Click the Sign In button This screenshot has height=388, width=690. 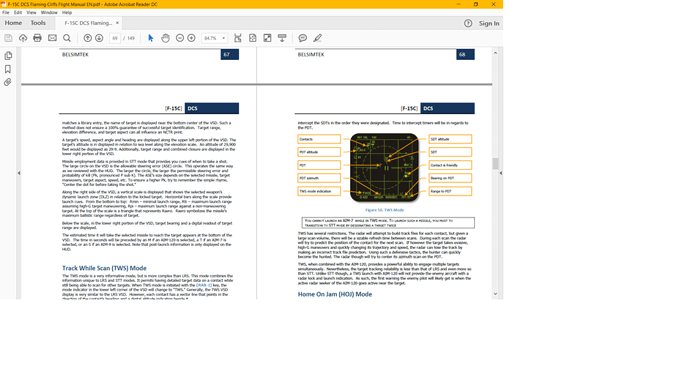click(489, 23)
